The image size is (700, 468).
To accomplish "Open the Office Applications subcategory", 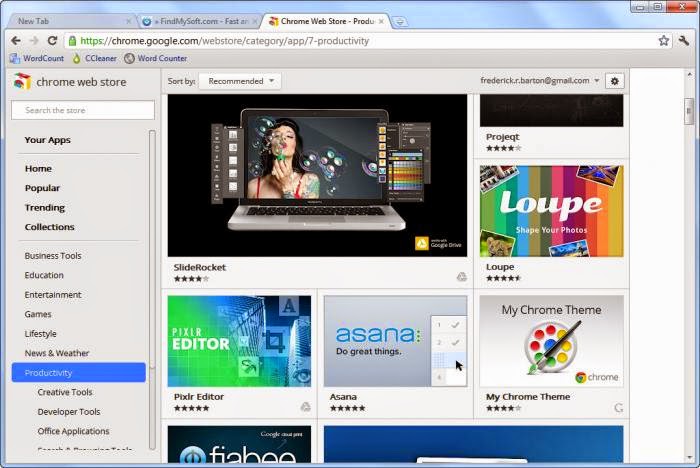I will (74, 431).
